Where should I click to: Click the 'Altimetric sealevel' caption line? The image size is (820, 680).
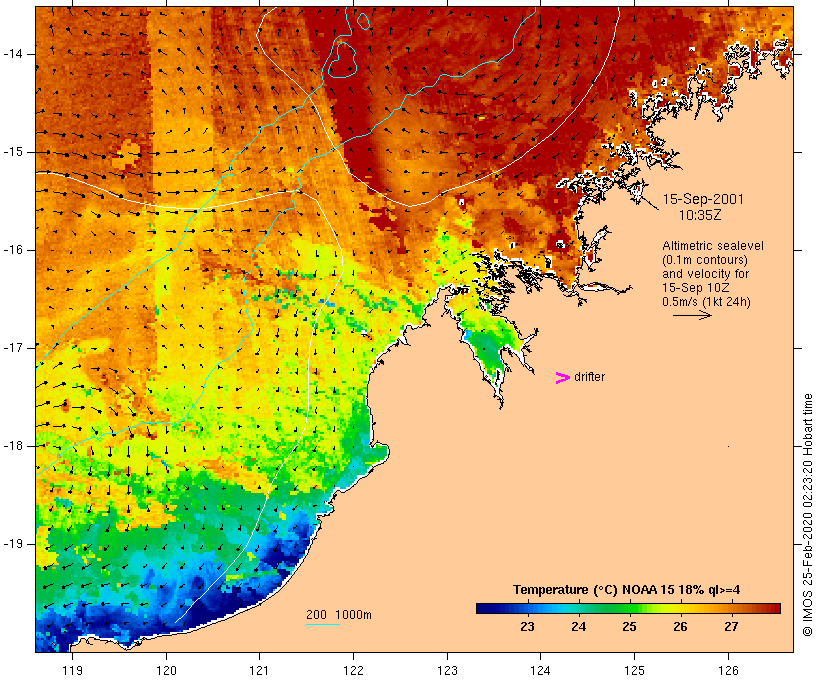pyautogui.click(x=713, y=246)
